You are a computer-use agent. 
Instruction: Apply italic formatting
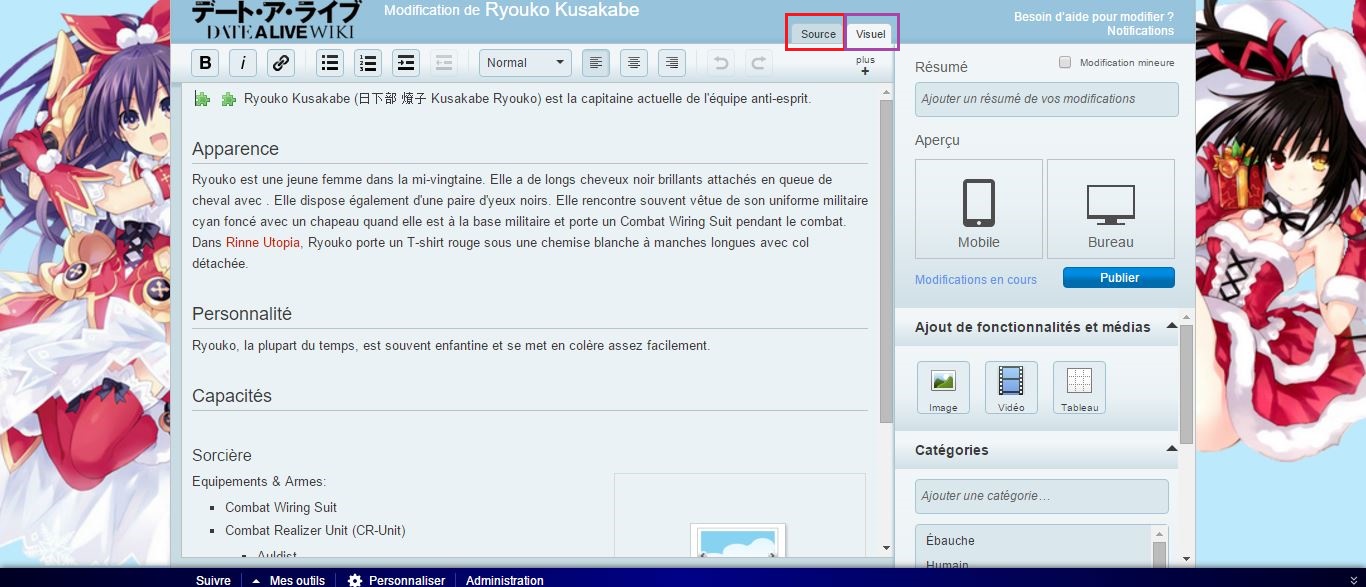[x=243, y=63]
